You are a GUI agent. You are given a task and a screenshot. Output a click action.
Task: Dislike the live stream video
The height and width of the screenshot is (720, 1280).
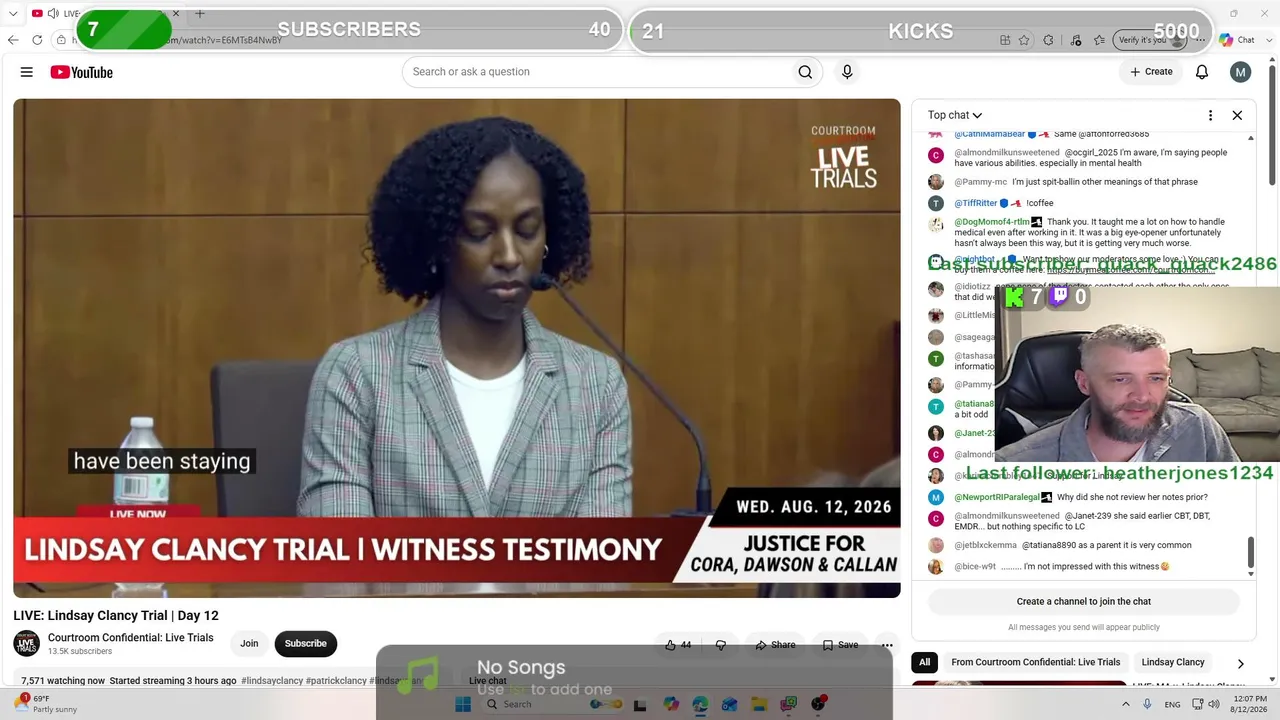click(720, 645)
